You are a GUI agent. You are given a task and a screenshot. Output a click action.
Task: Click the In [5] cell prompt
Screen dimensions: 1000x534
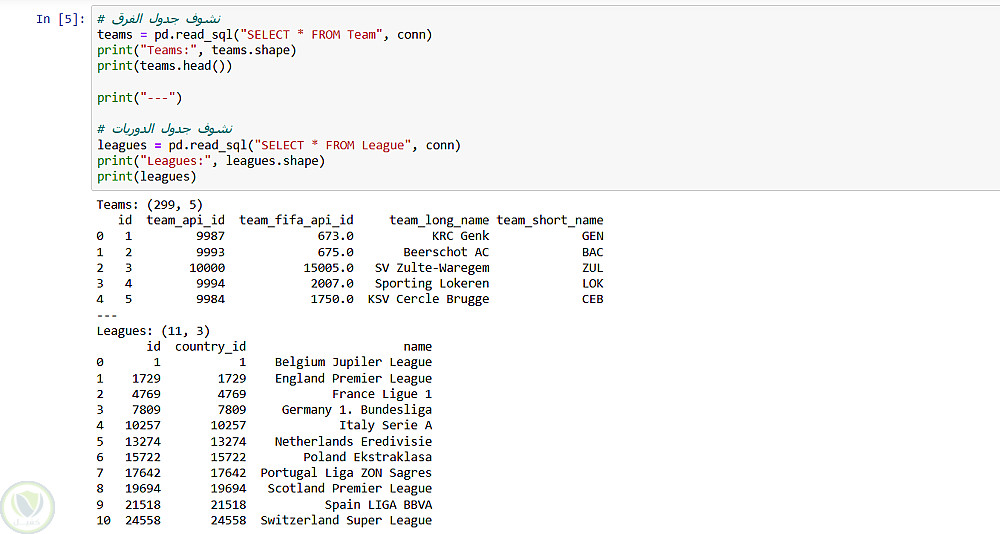point(60,19)
